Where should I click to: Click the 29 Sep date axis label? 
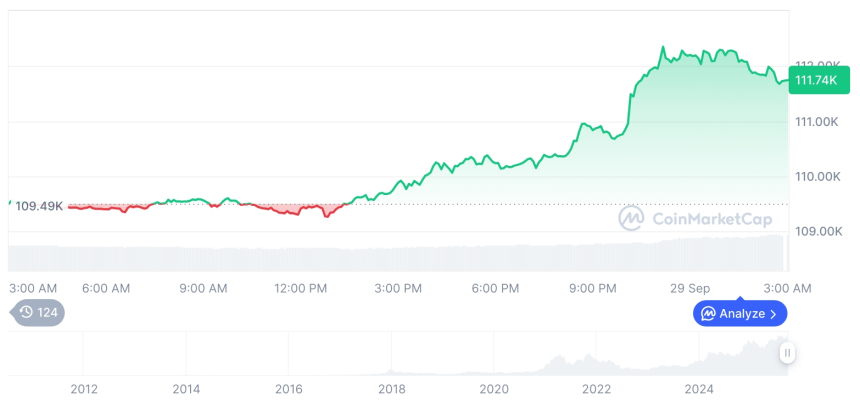pos(690,288)
